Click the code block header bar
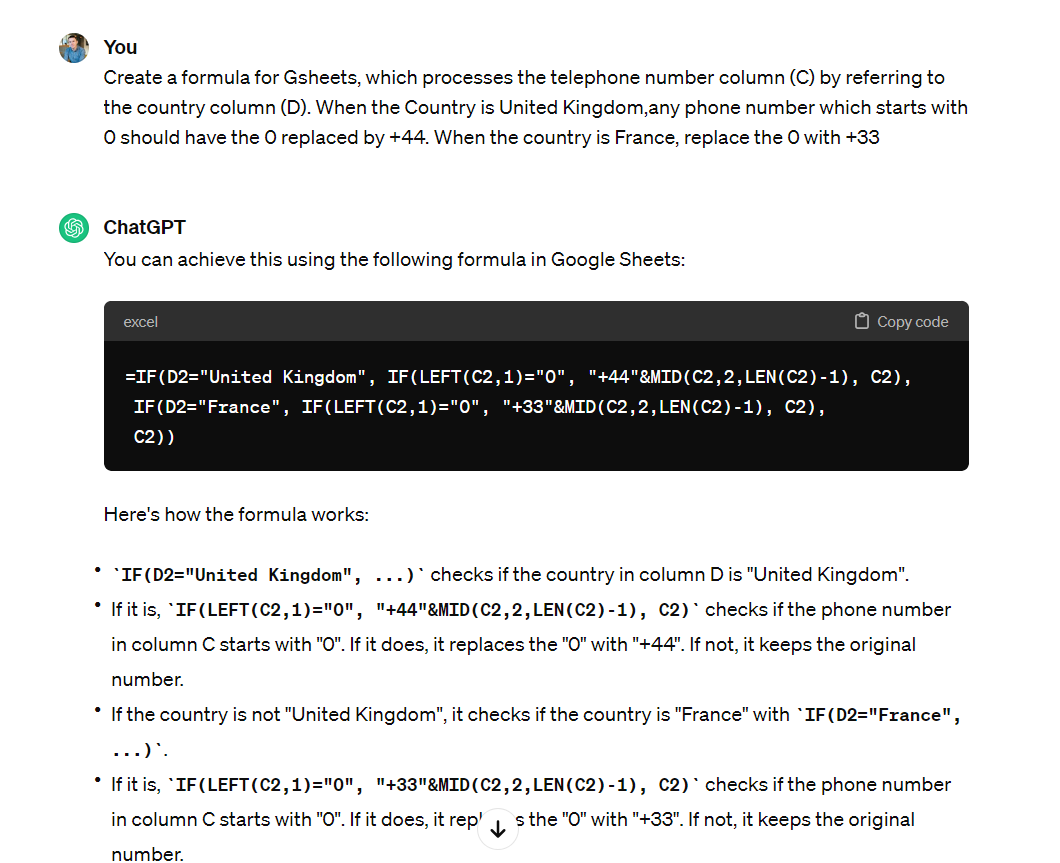The width and height of the screenshot is (1060, 863). pos(536,322)
